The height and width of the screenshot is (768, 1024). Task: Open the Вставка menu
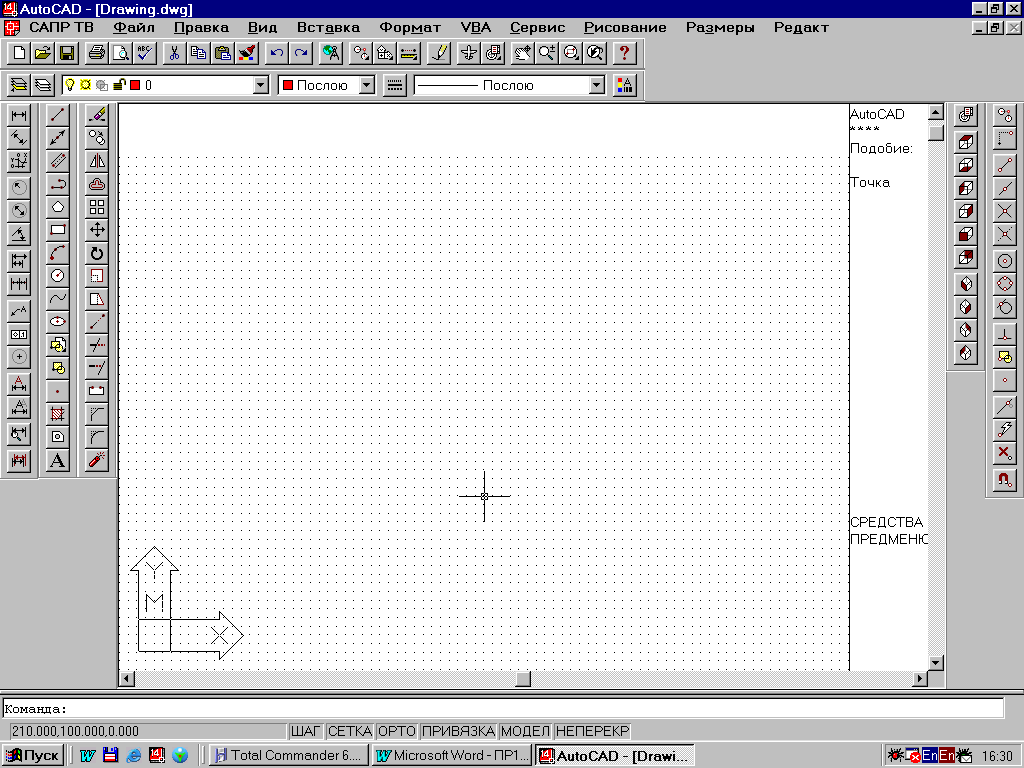(328, 27)
